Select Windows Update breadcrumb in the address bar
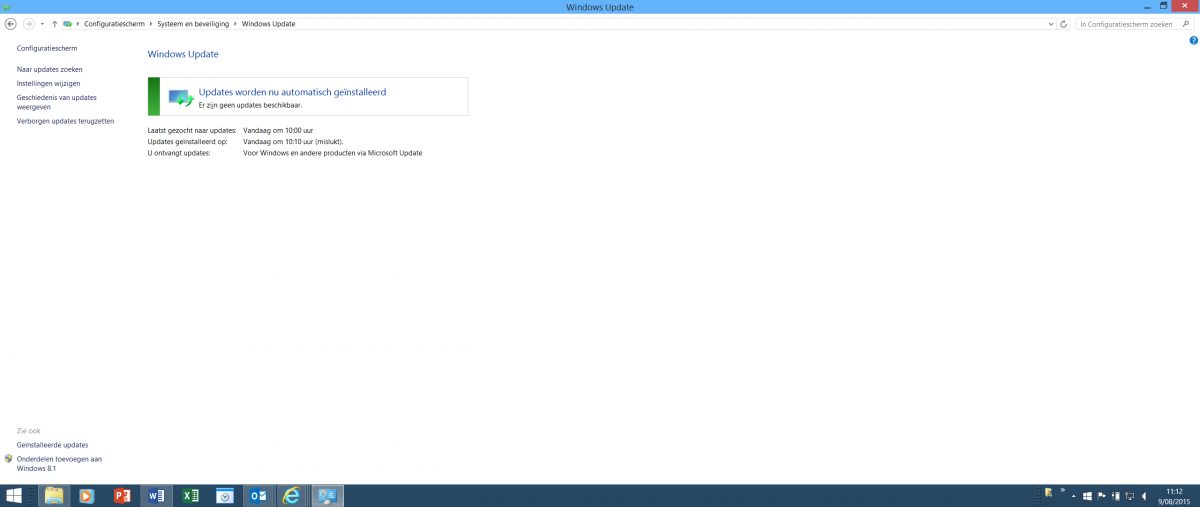 (268, 23)
